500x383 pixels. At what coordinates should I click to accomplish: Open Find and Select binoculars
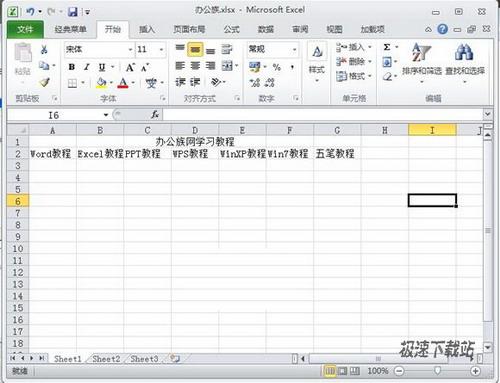point(465,62)
